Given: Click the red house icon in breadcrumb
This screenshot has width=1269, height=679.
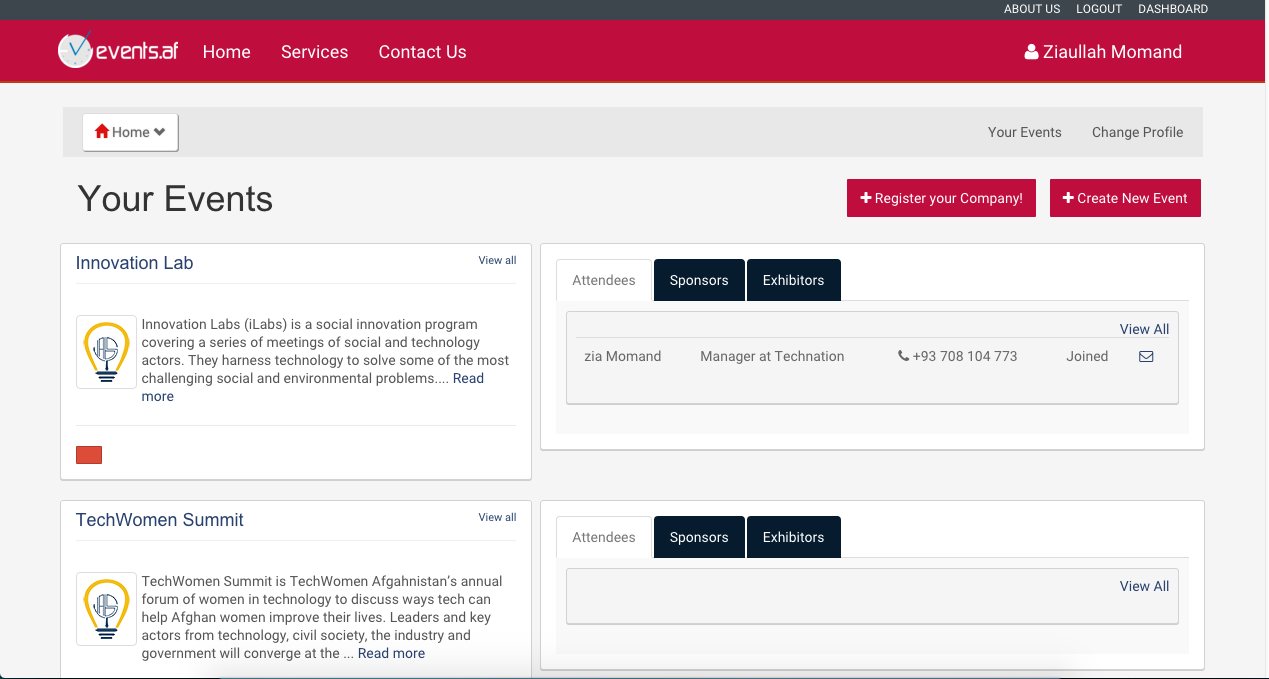Looking at the screenshot, I should (x=101, y=132).
